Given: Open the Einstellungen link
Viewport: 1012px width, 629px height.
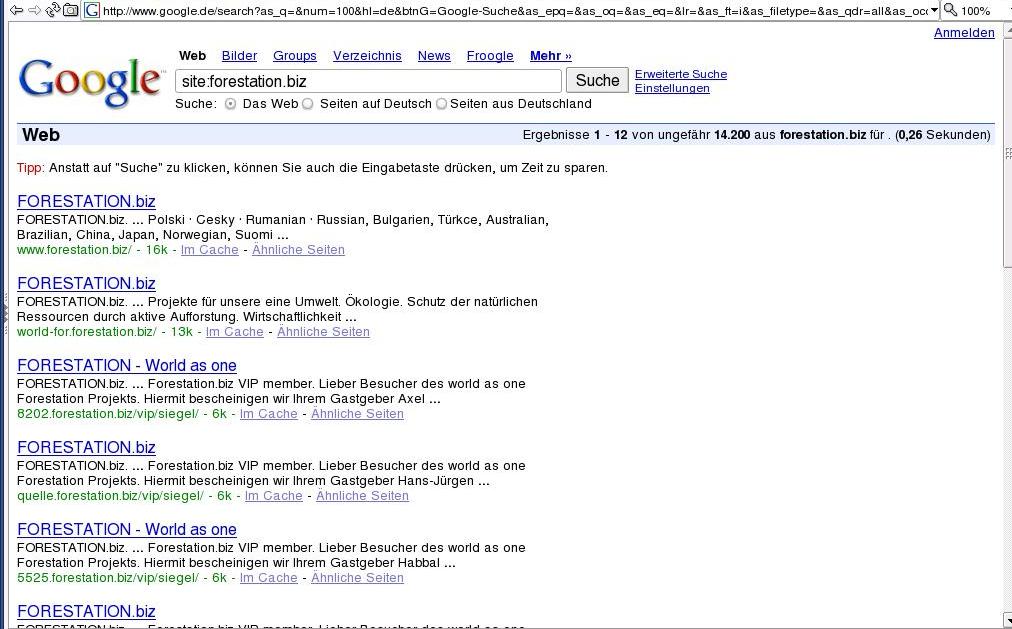Looking at the screenshot, I should click(672, 88).
